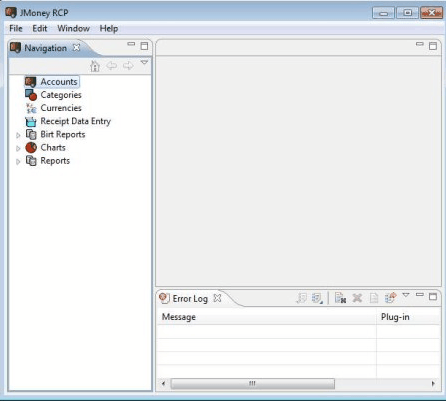Click the Birt Reports icon
446x402 pixels.
31,135
